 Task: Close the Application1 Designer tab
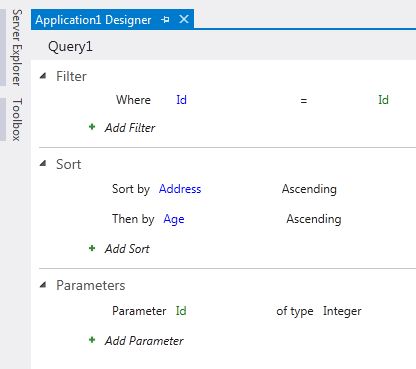click(184, 19)
